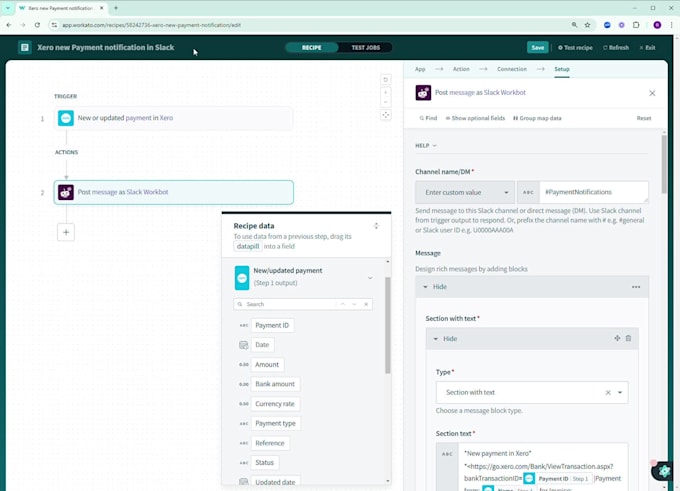The image size is (680, 491).
Task: Select the Date datapill
Action: pyautogui.click(x=262, y=345)
